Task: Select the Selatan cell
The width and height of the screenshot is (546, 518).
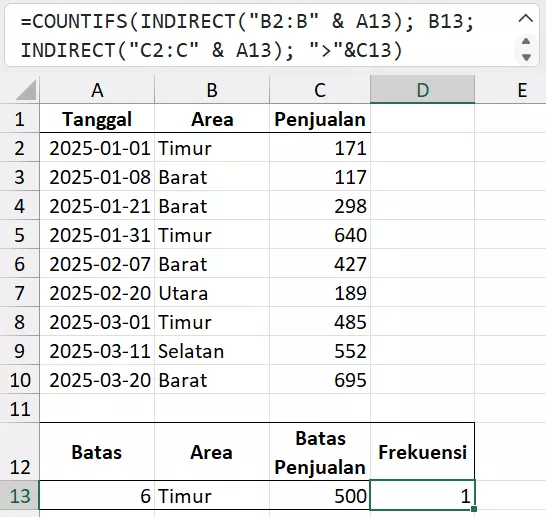Action: coord(212,351)
